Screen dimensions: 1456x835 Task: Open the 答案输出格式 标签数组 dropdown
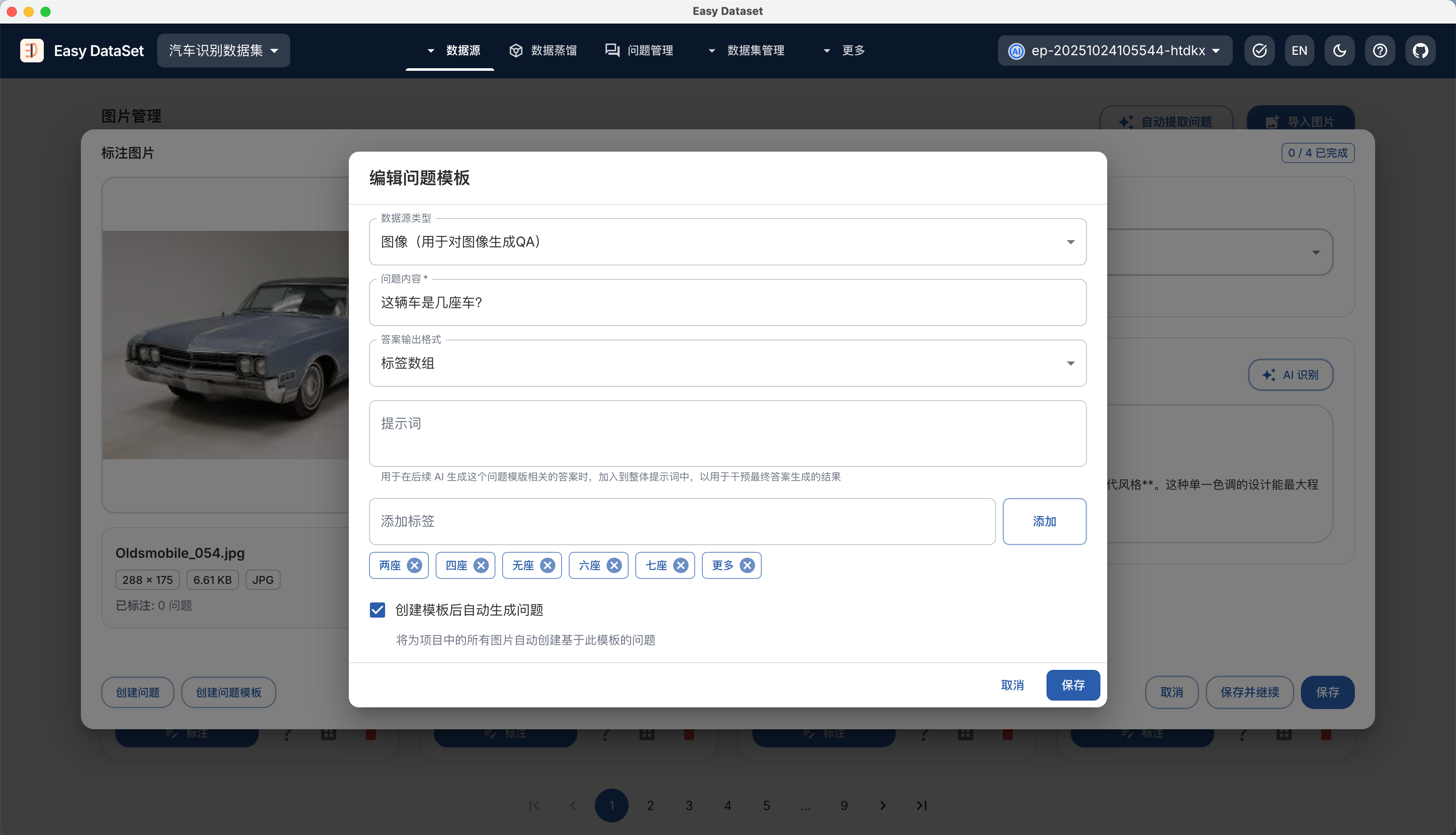(727, 363)
